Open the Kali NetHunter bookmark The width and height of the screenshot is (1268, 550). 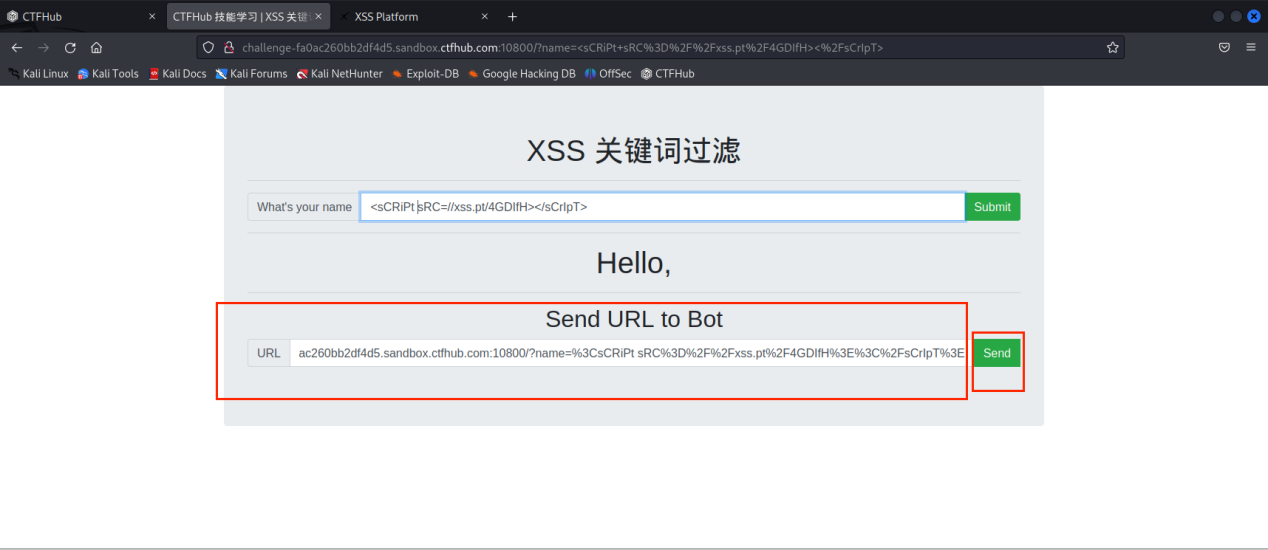339,73
